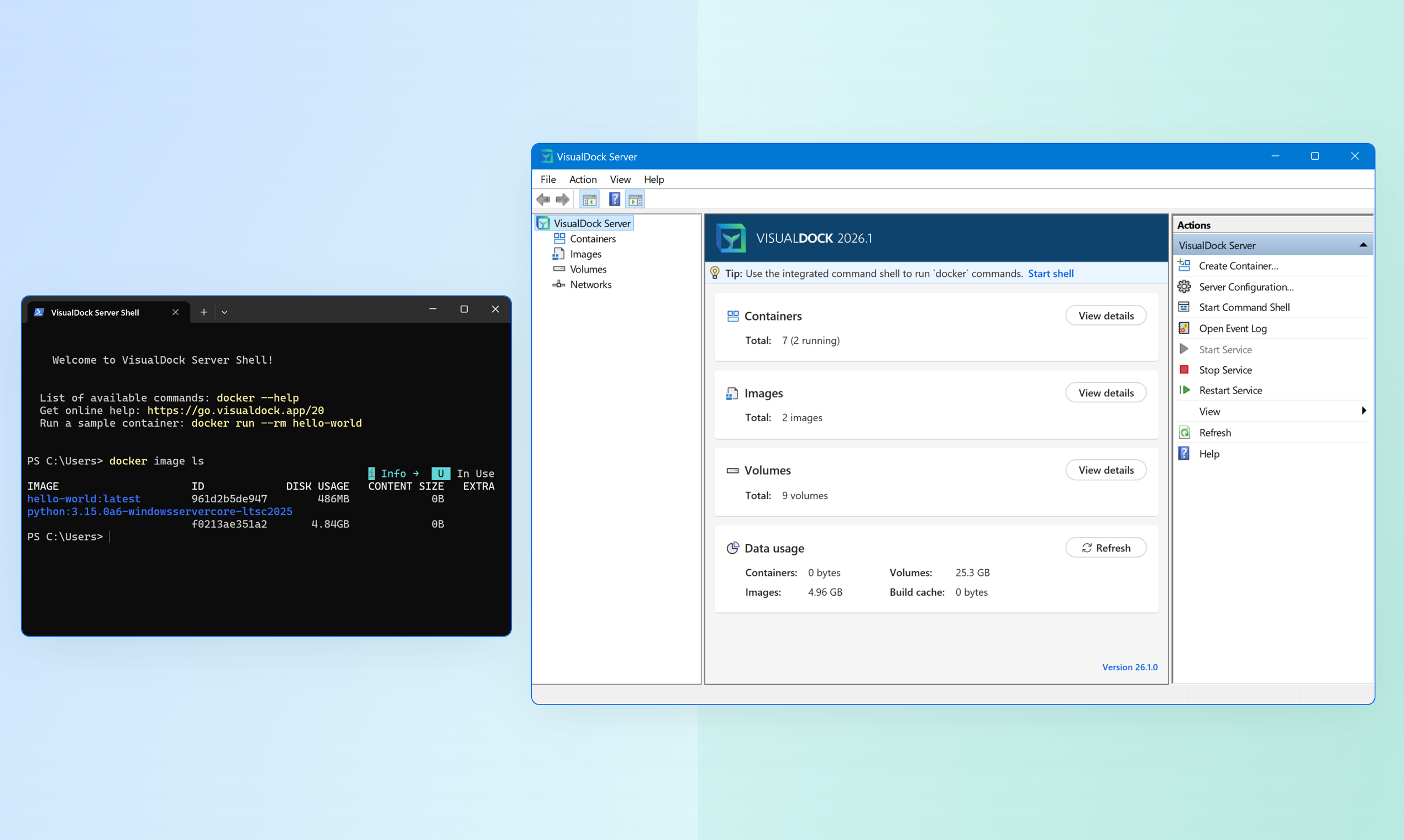Screen dimensions: 1404x840
Task: Click the red Stop Service icon
Action: [1185, 370]
